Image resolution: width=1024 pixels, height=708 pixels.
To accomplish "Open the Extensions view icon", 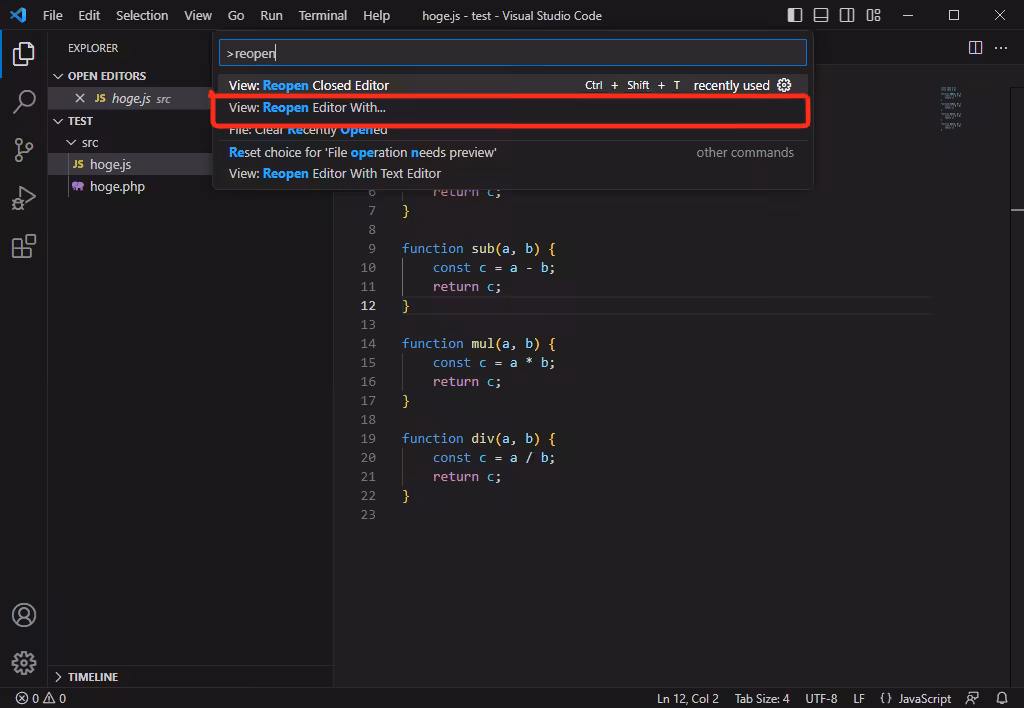I will click(24, 246).
